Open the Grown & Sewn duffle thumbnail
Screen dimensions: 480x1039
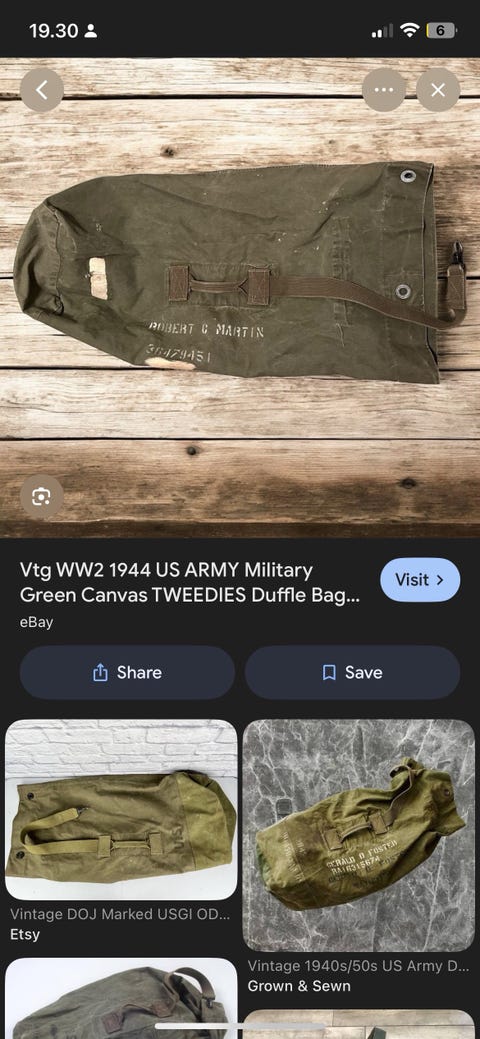click(x=359, y=836)
